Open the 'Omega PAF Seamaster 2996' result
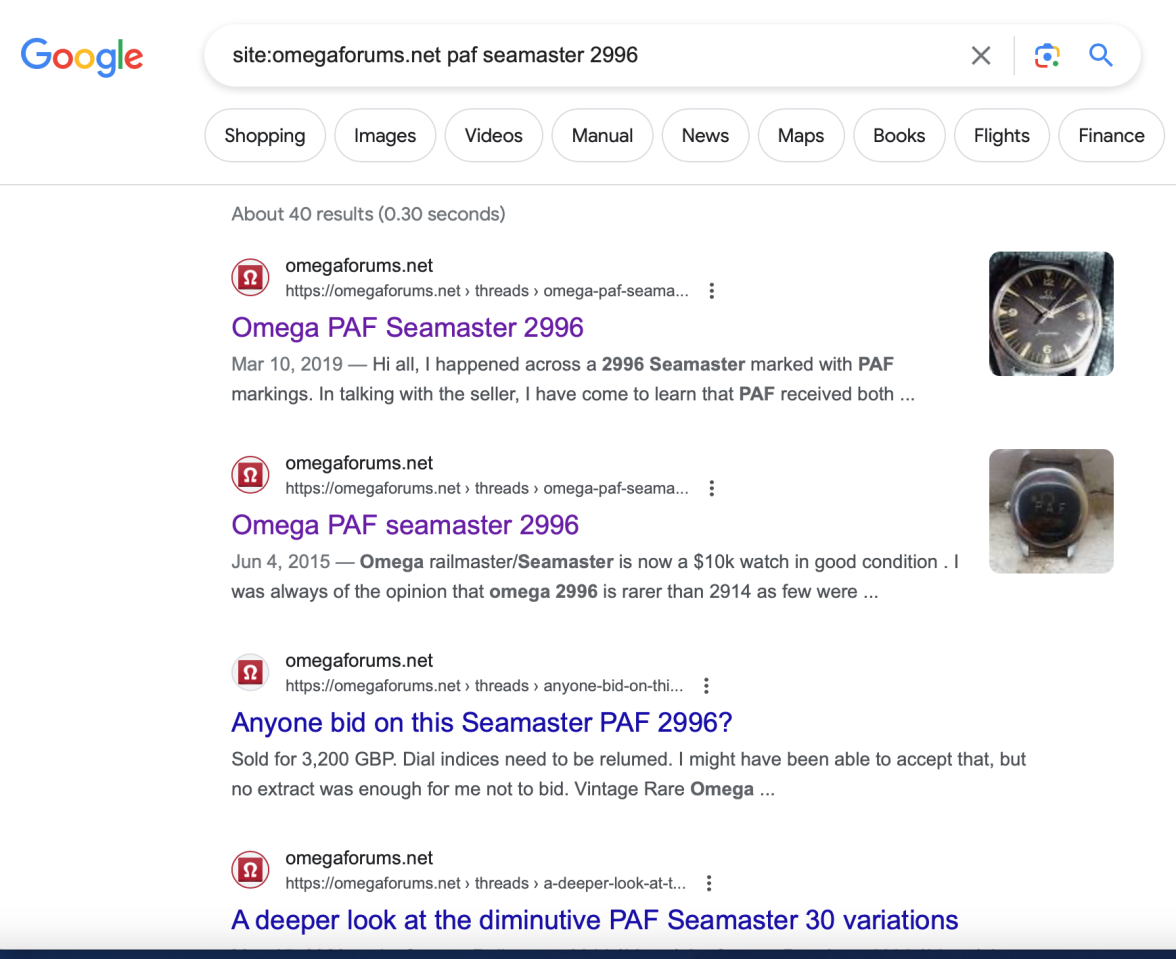This screenshot has height=959, width=1176. click(x=407, y=327)
